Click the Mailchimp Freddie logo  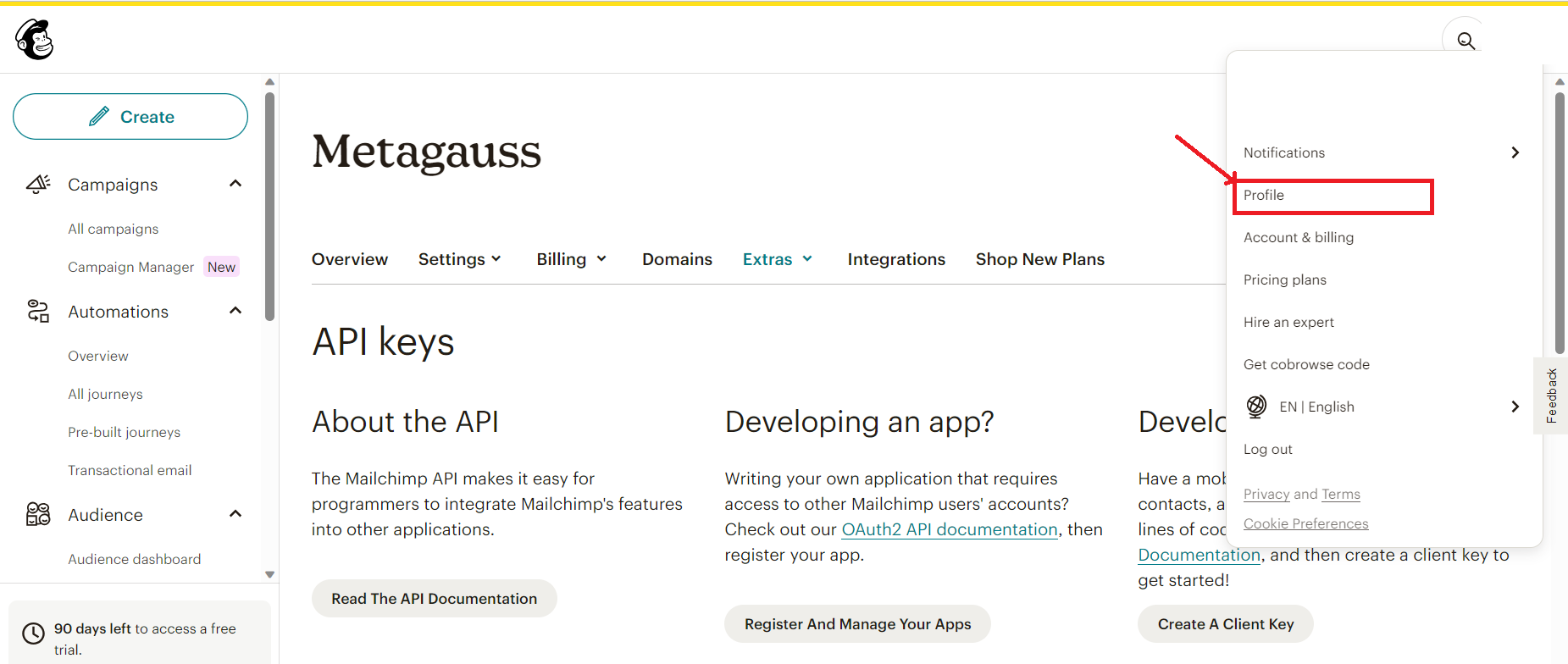(35, 40)
